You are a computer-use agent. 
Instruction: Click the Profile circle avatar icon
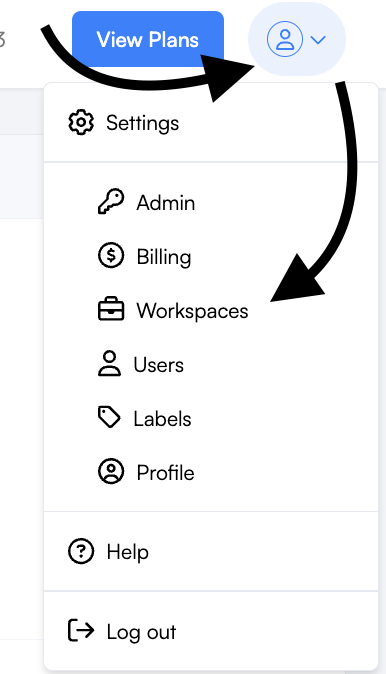pos(111,472)
